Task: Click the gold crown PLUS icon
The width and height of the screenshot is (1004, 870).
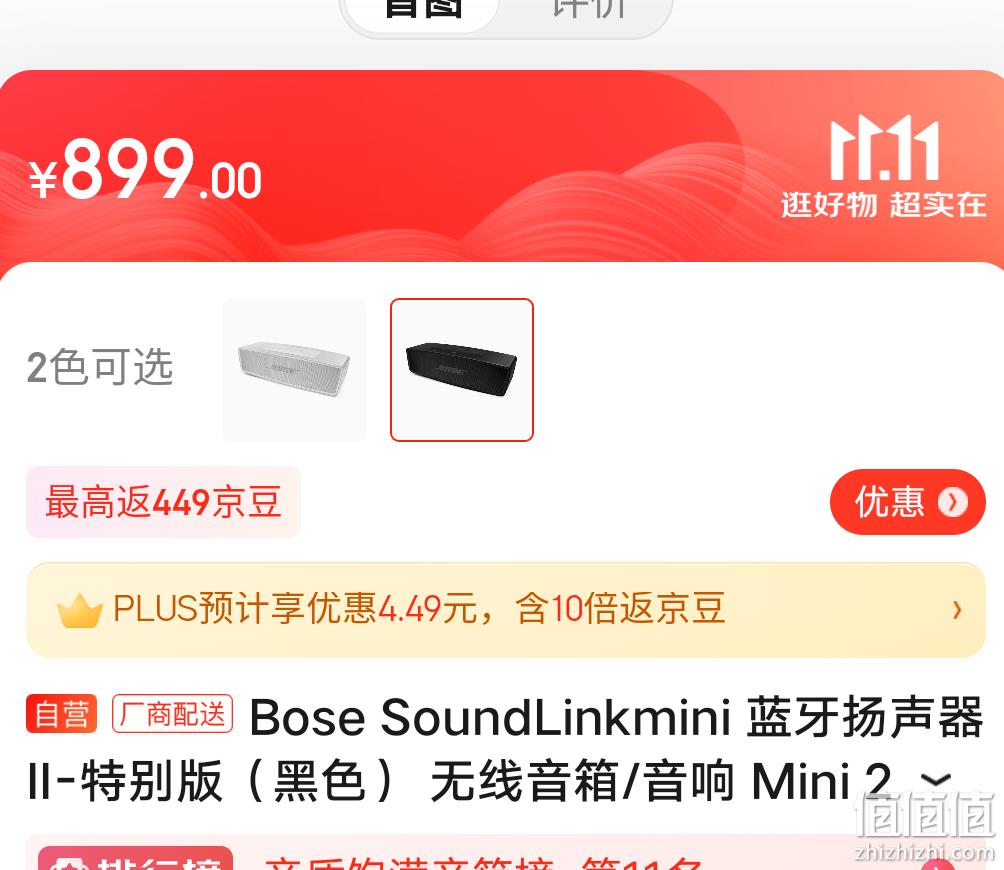Action: (79, 610)
